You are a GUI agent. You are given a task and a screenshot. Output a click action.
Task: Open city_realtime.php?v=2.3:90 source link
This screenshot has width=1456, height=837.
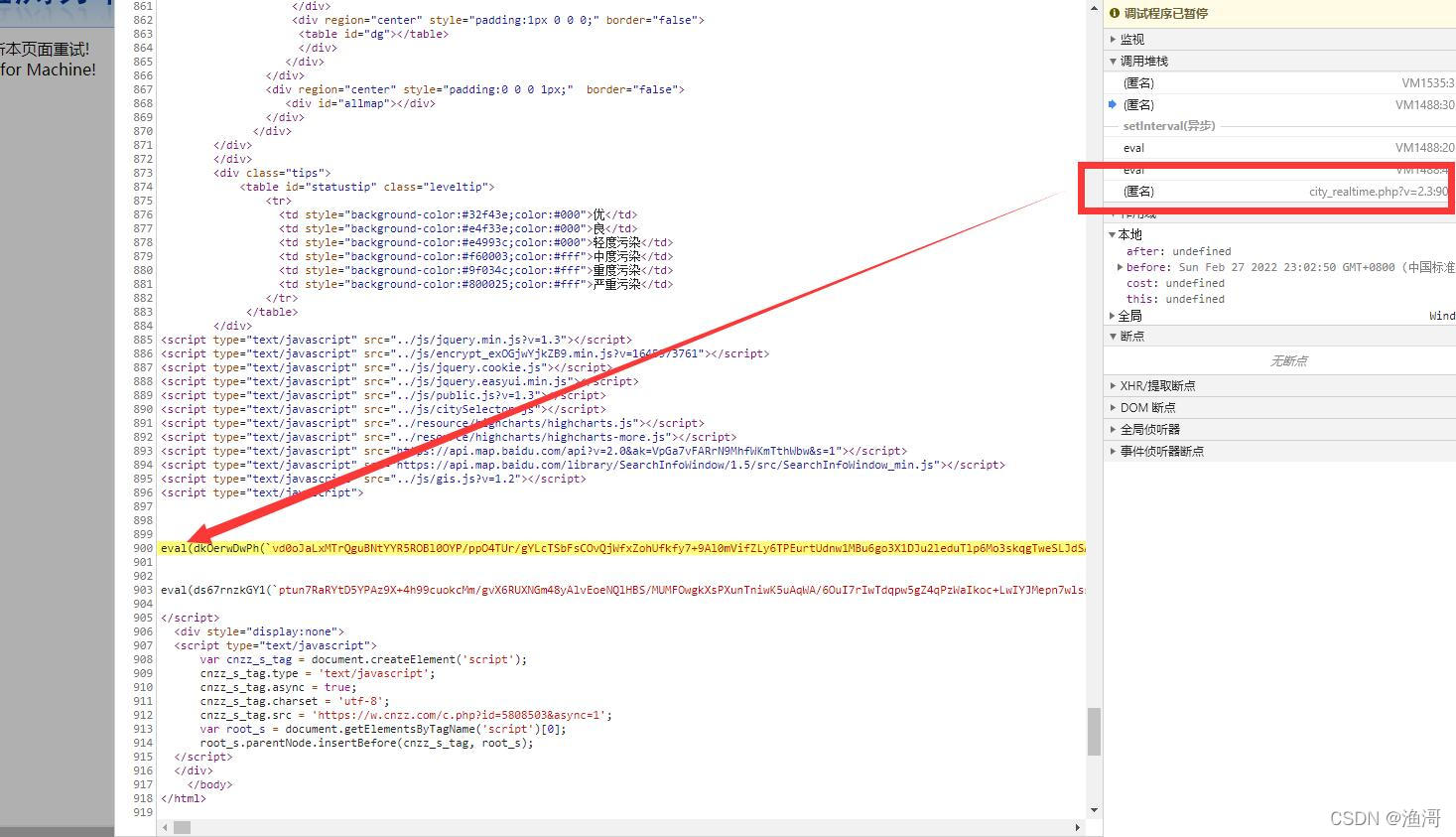pyautogui.click(x=1378, y=192)
